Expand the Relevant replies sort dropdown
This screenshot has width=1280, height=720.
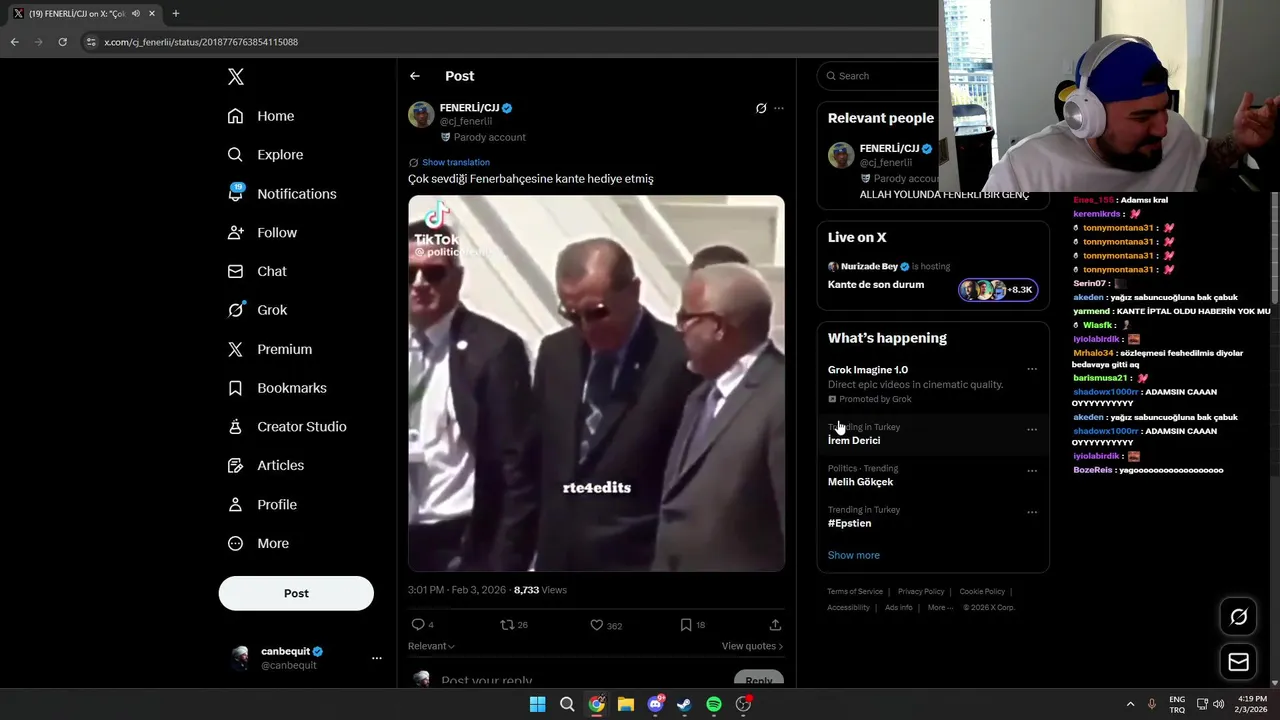431,646
